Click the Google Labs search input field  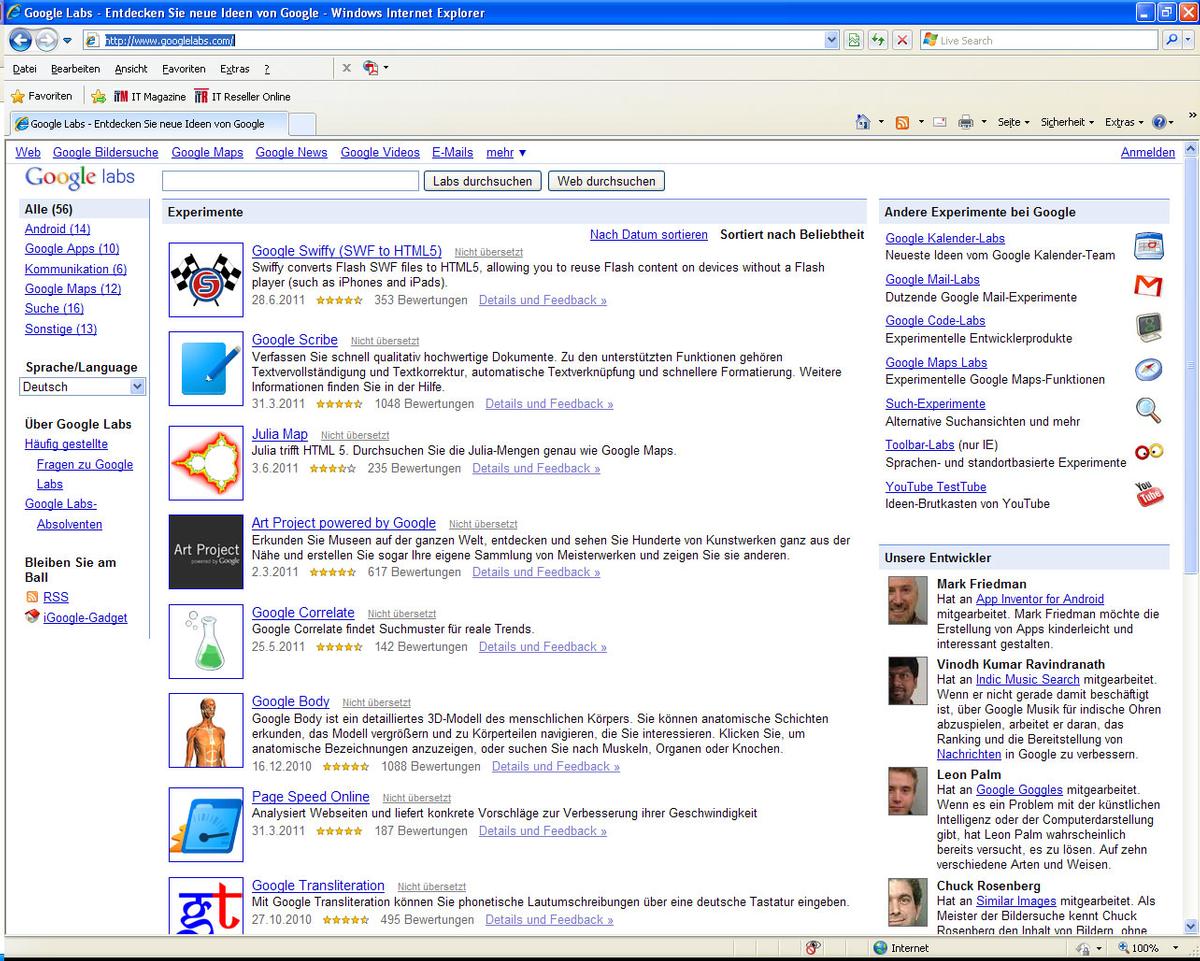click(x=290, y=181)
